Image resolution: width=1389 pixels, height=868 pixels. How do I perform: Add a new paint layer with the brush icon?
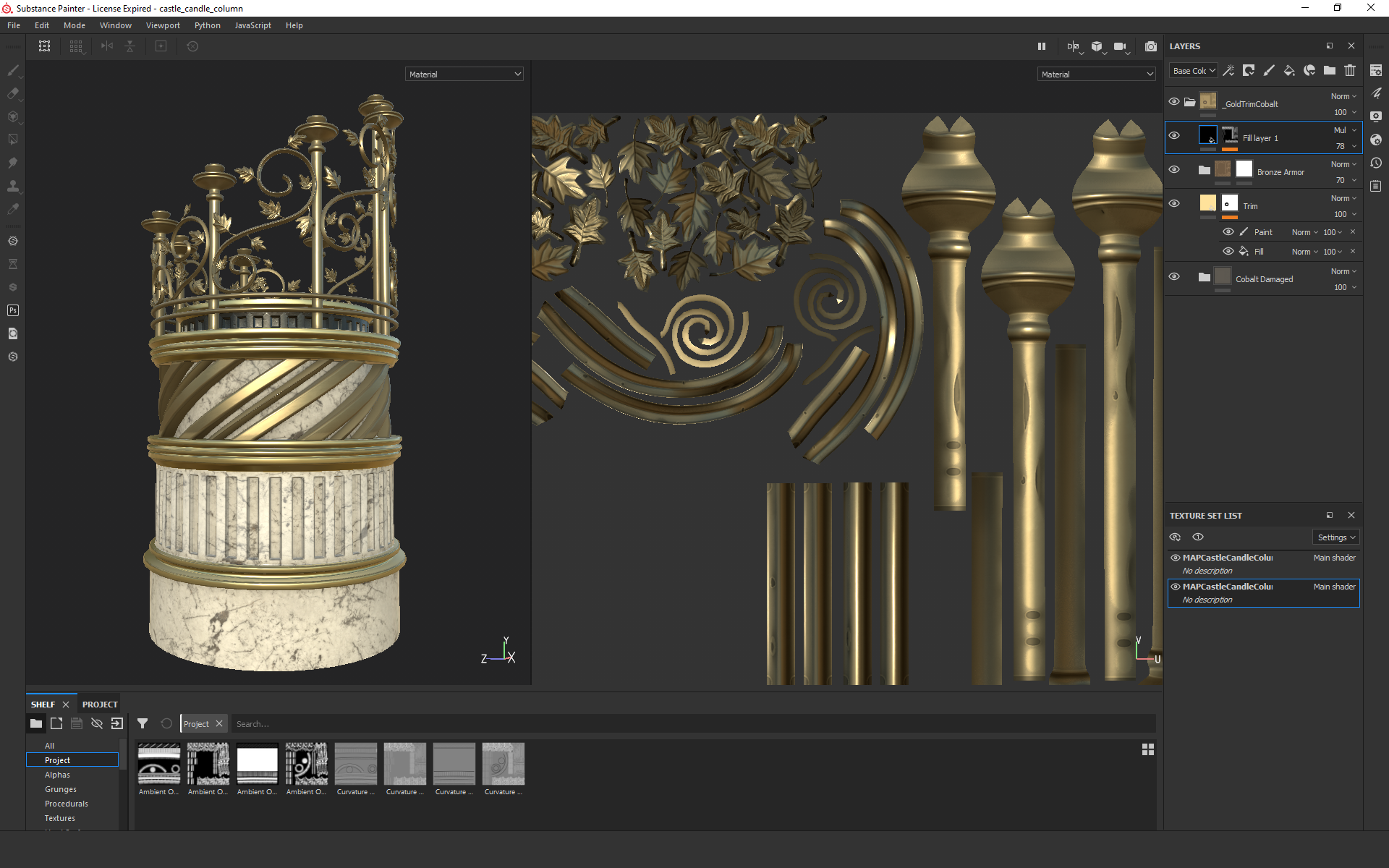pos(1268,70)
